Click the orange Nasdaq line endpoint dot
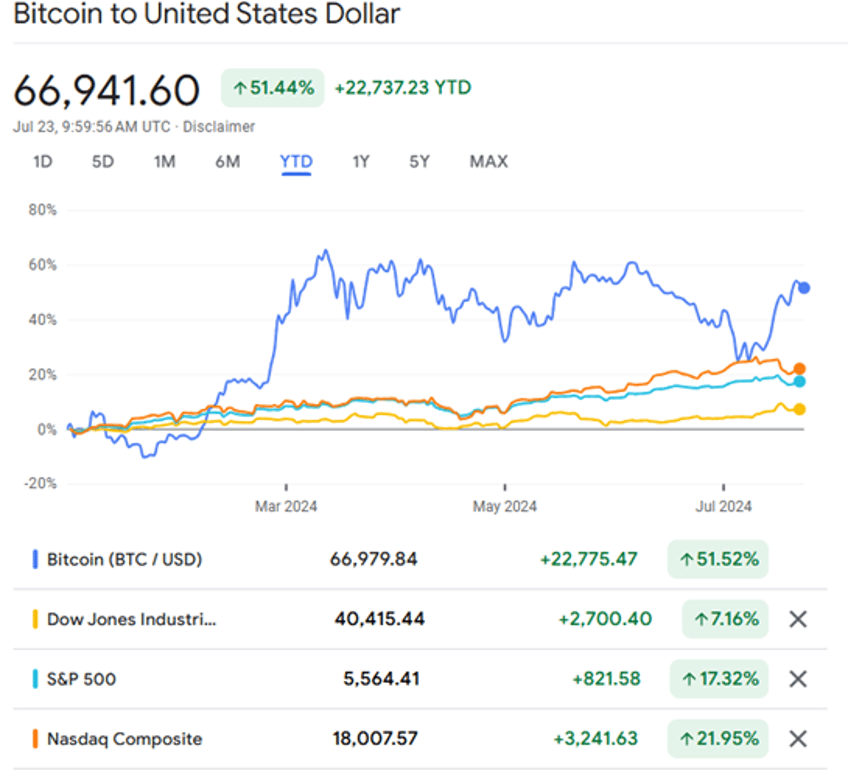 pos(799,369)
